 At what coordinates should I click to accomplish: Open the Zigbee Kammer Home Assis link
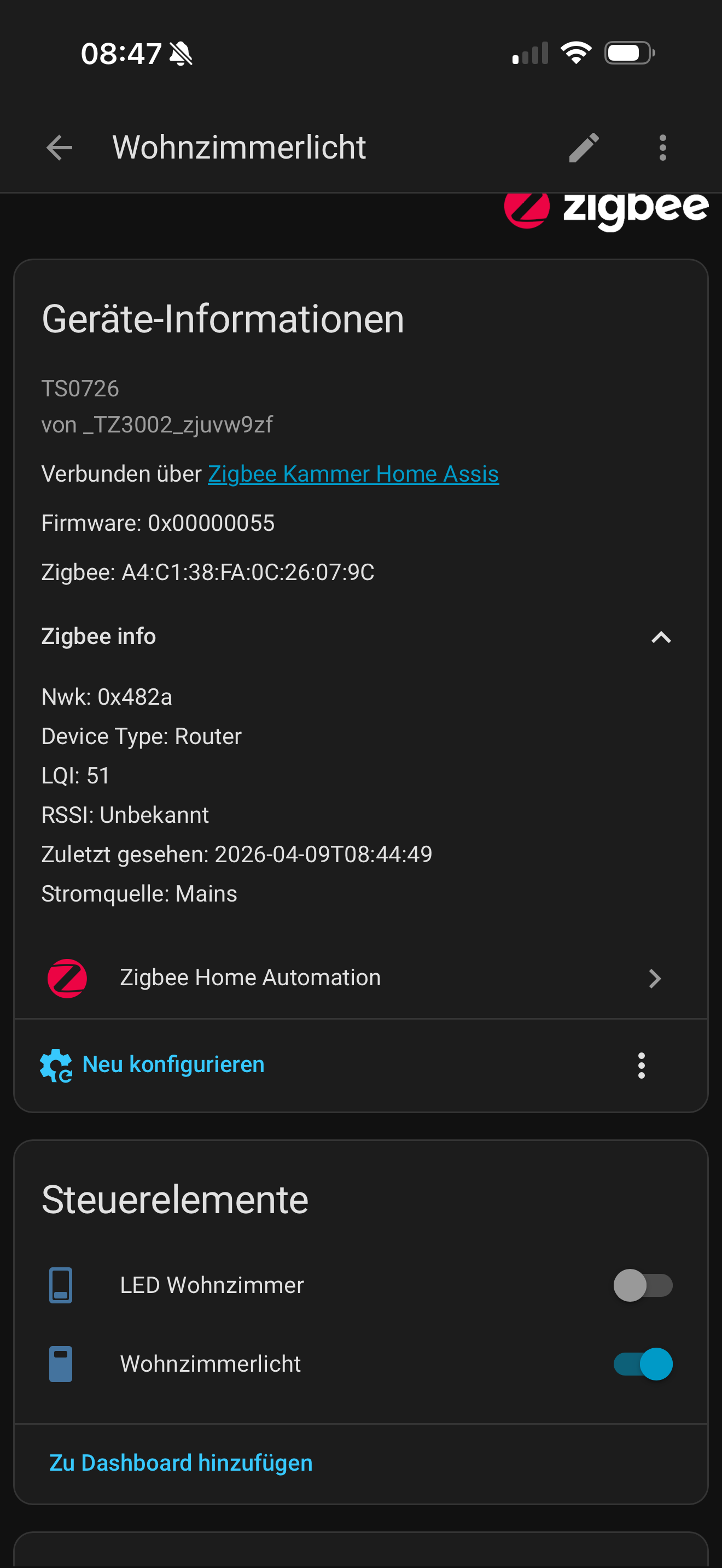[x=353, y=473]
